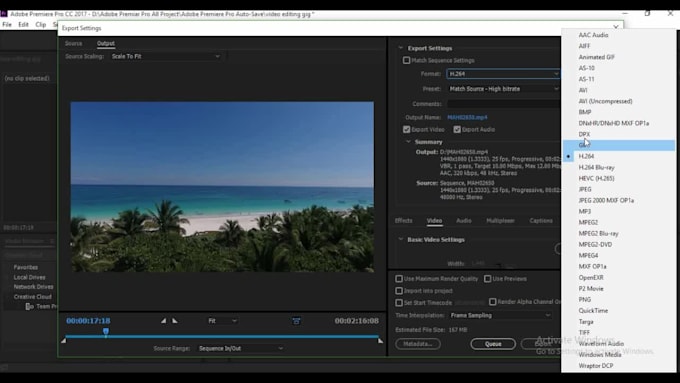Click the current timecode 00:00:17:18
Image resolution: width=680 pixels, height=383 pixels.
88,321
